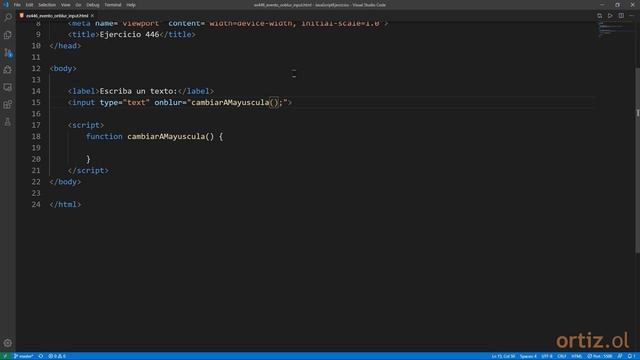Open the Source Control view
Viewport: 640px width, 360px height.
(x=8, y=52)
